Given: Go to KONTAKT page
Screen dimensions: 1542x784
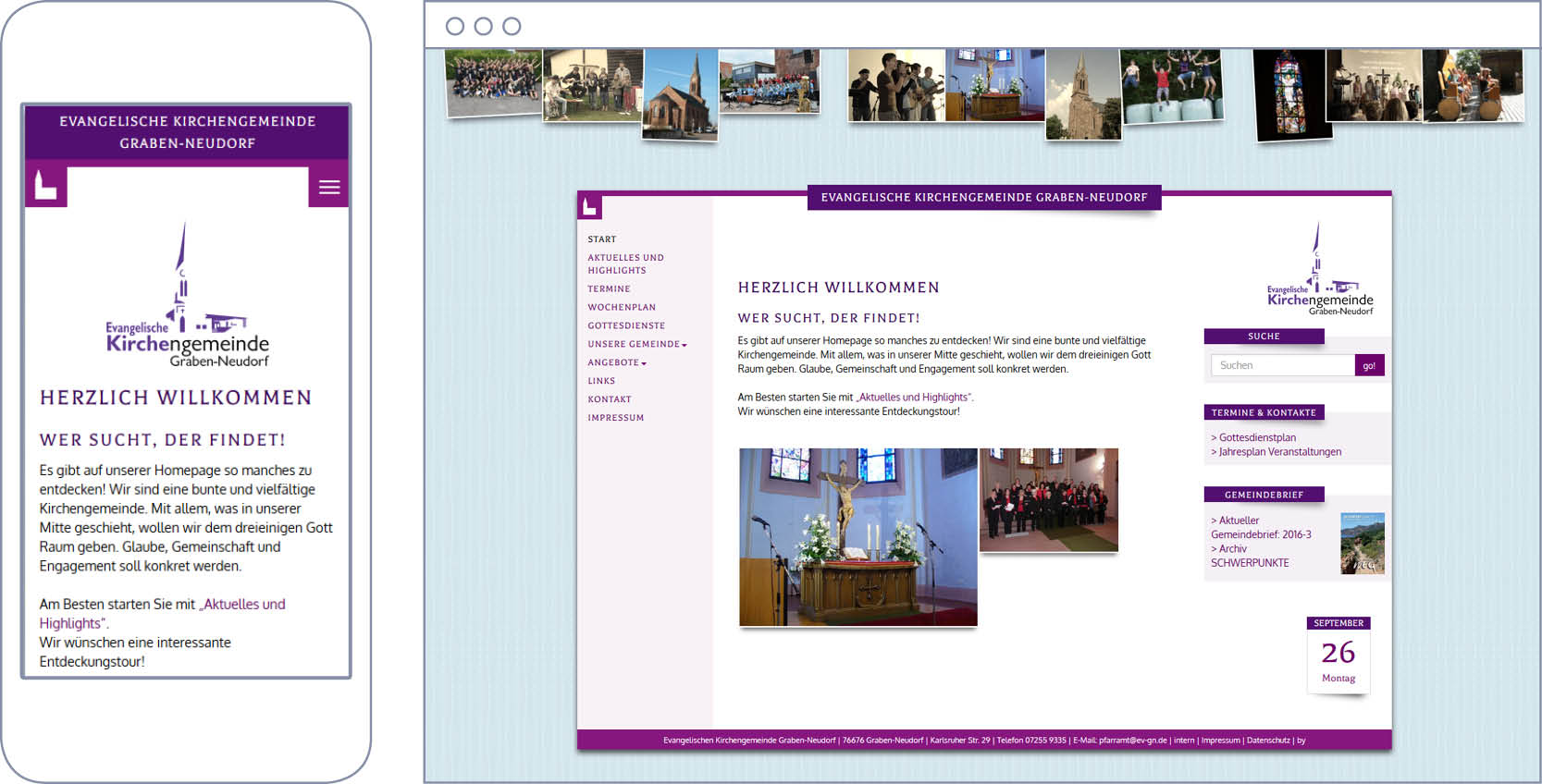Looking at the screenshot, I should (610, 400).
